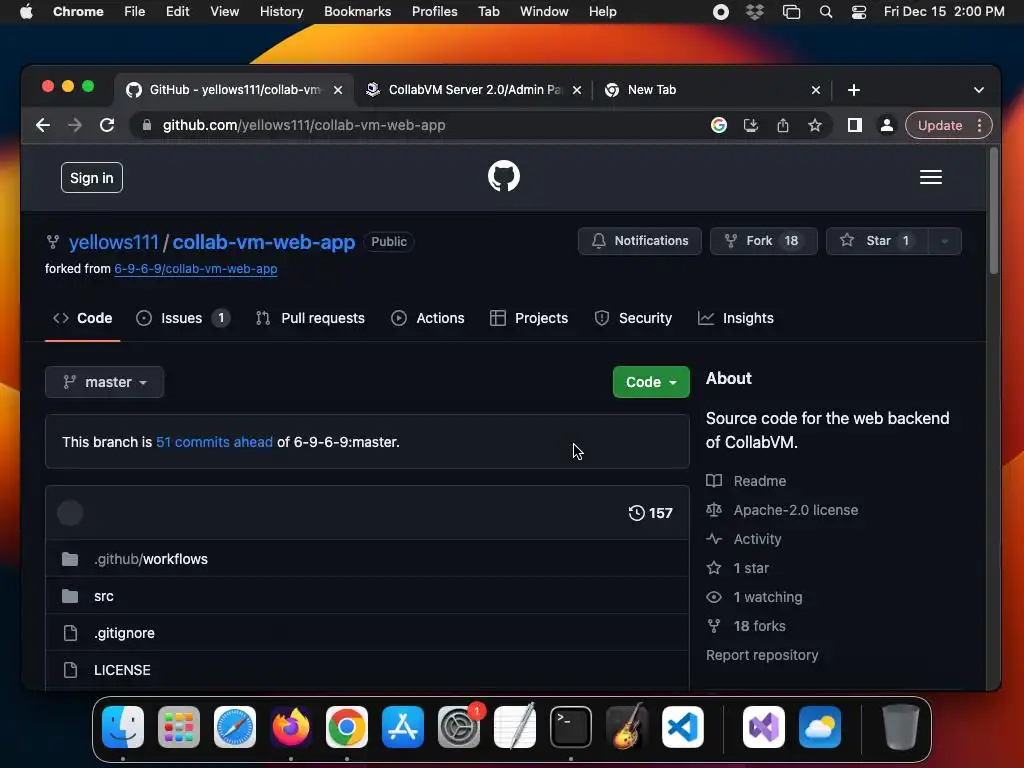This screenshot has height=768, width=1024.
Task: Open the Chrome tab search chevron
Action: click(x=978, y=90)
